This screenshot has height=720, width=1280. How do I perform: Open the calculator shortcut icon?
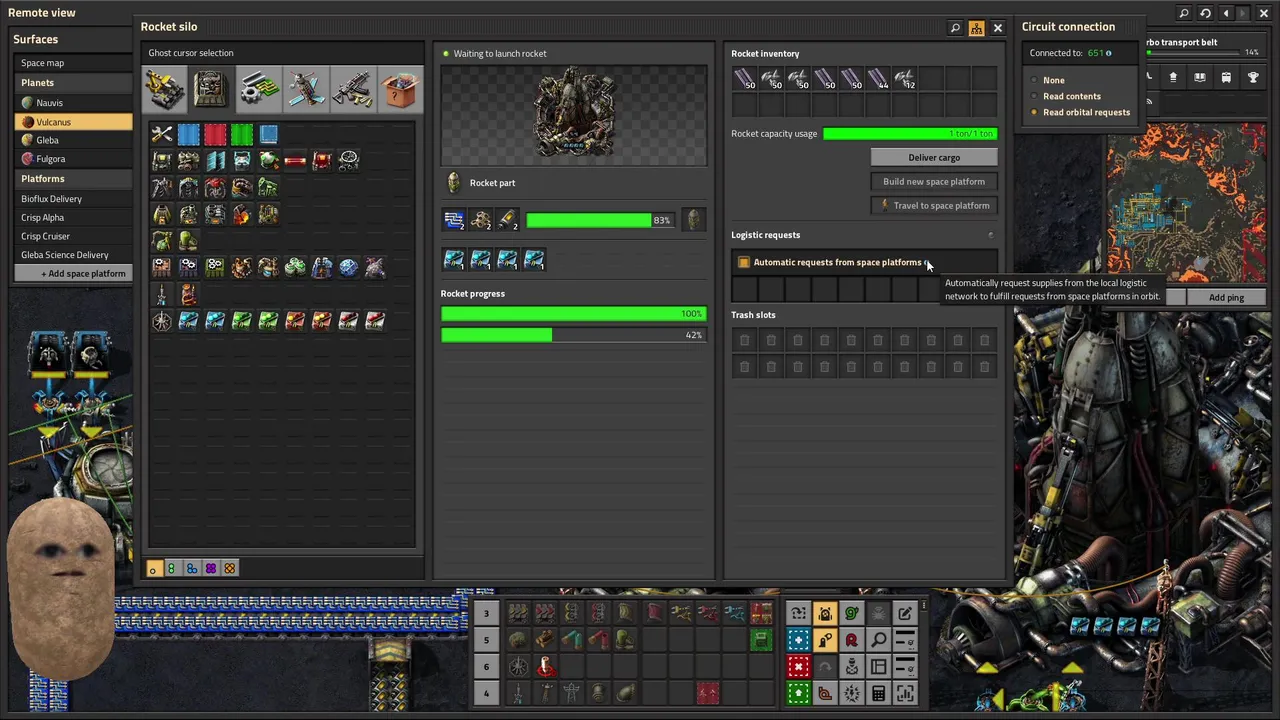[x=878, y=694]
